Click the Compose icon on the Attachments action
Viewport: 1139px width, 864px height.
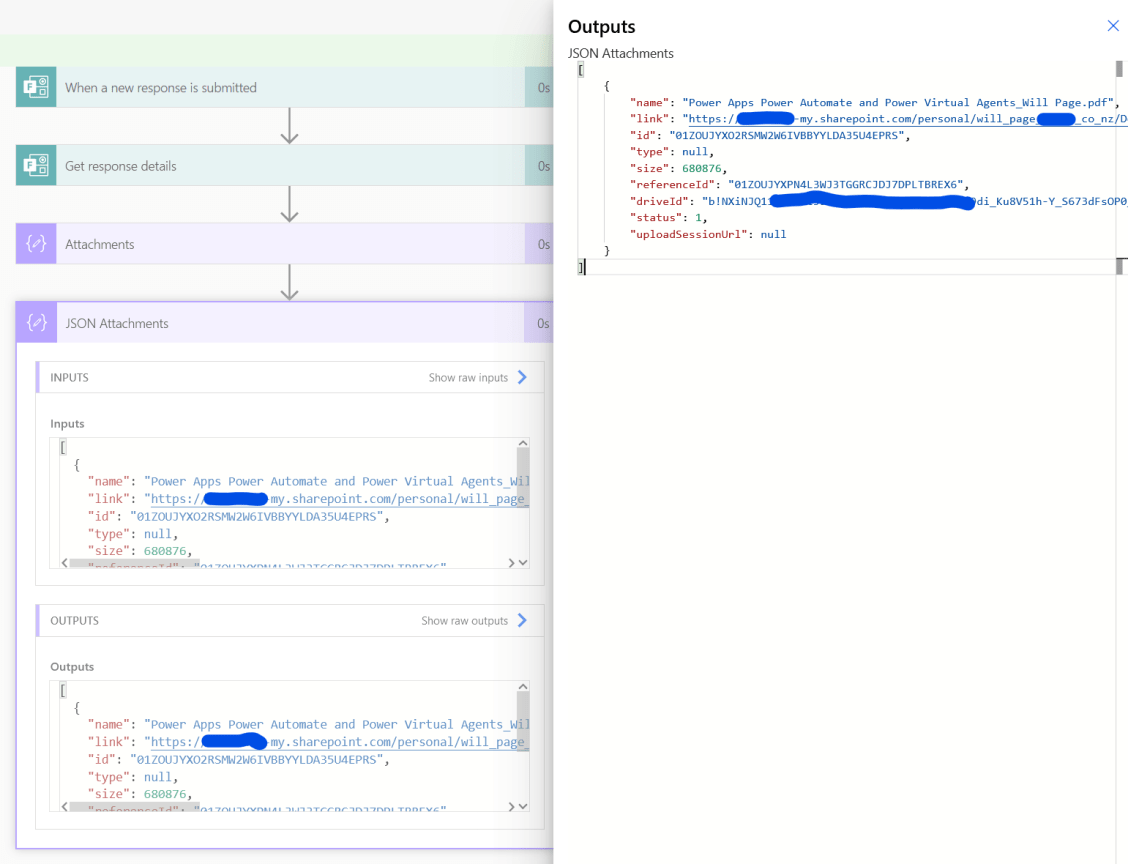pos(36,243)
